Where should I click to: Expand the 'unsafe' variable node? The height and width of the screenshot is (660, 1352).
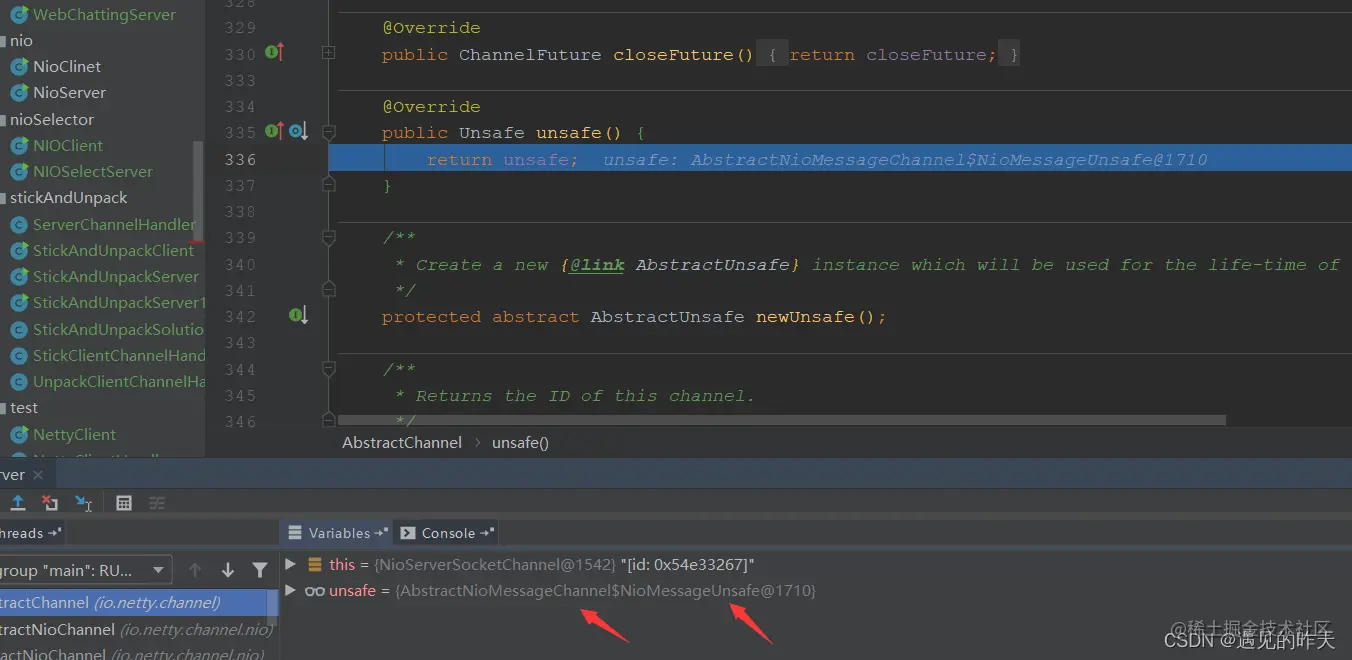click(291, 591)
